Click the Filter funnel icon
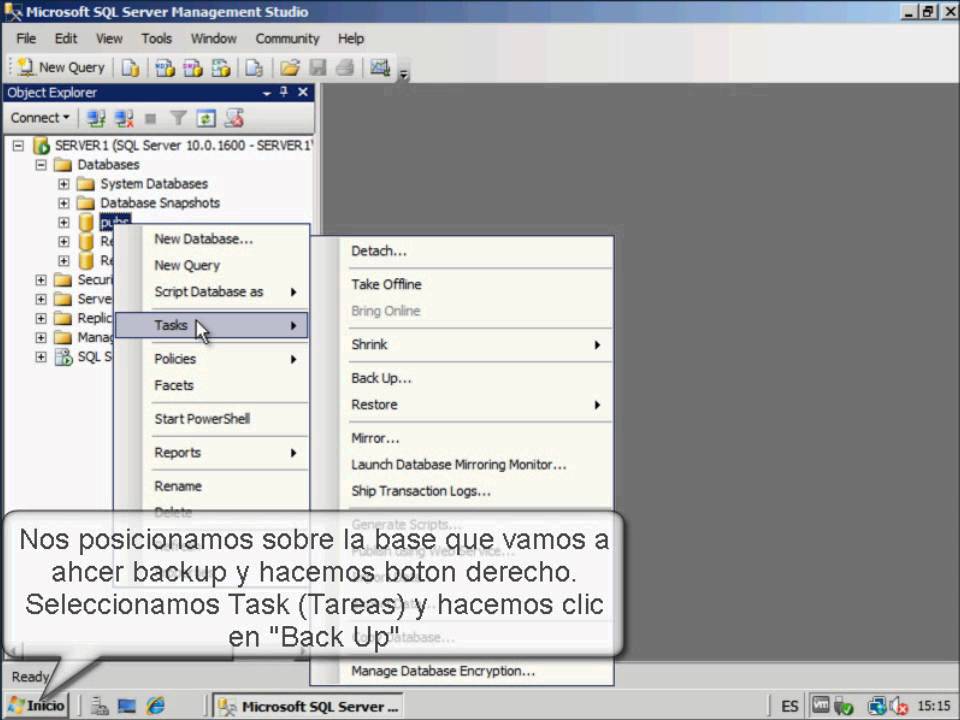 pyautogui.click(x=178, y=118)
